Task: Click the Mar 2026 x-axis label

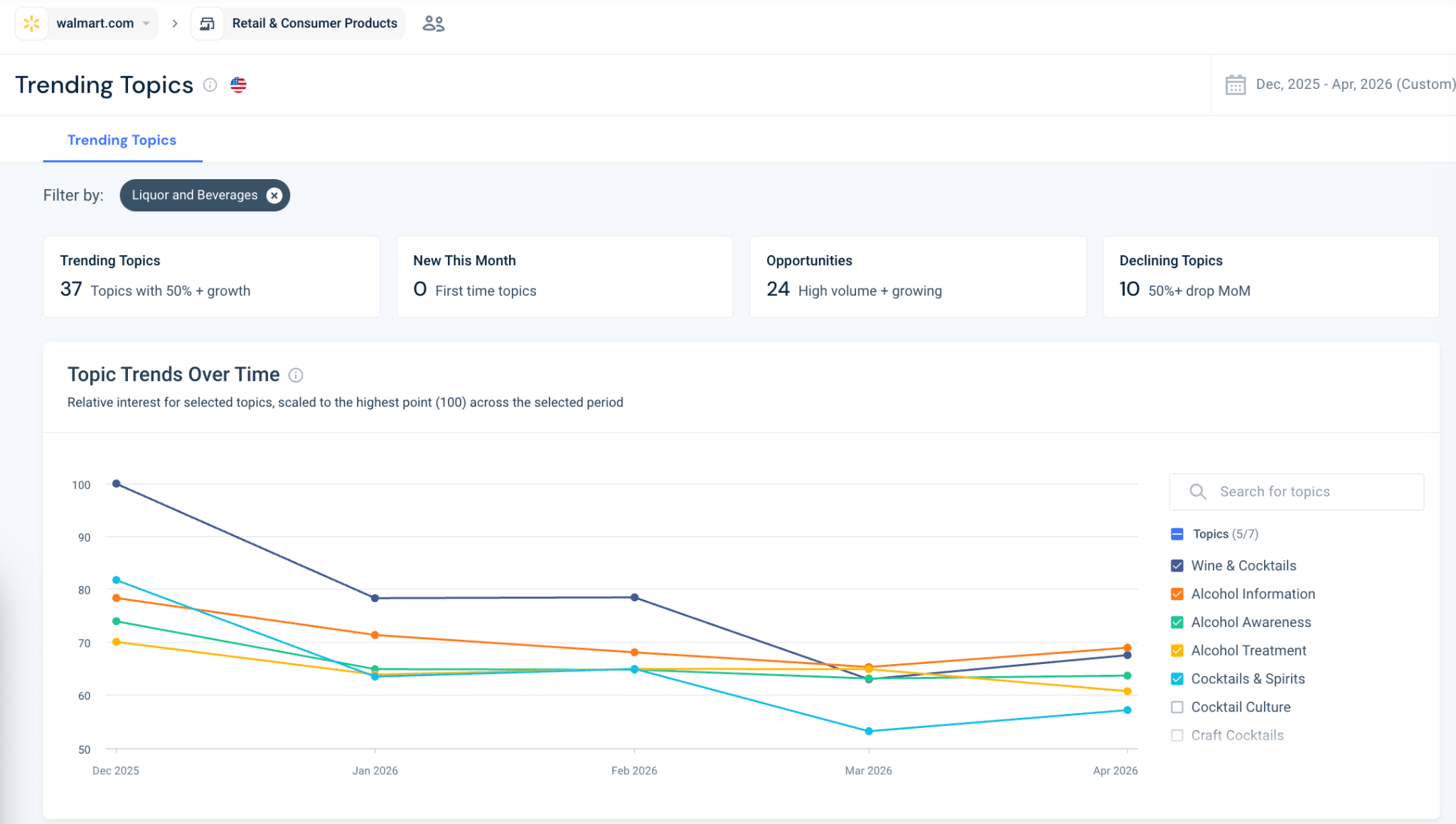Action: pos(868,771)
